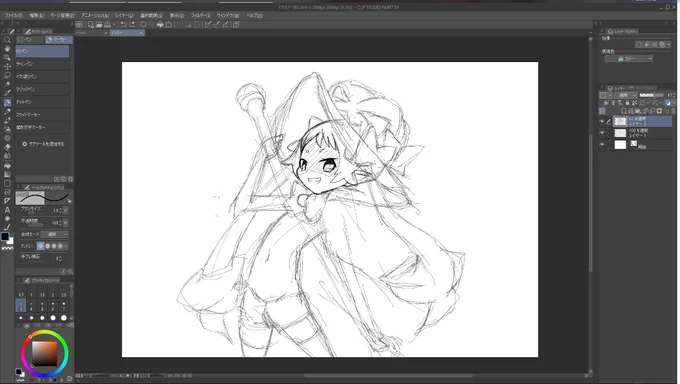This screenshot has width=680, height=384.
Task: Click the CLIP STUDIO launch icon
Action: (79, 25)
